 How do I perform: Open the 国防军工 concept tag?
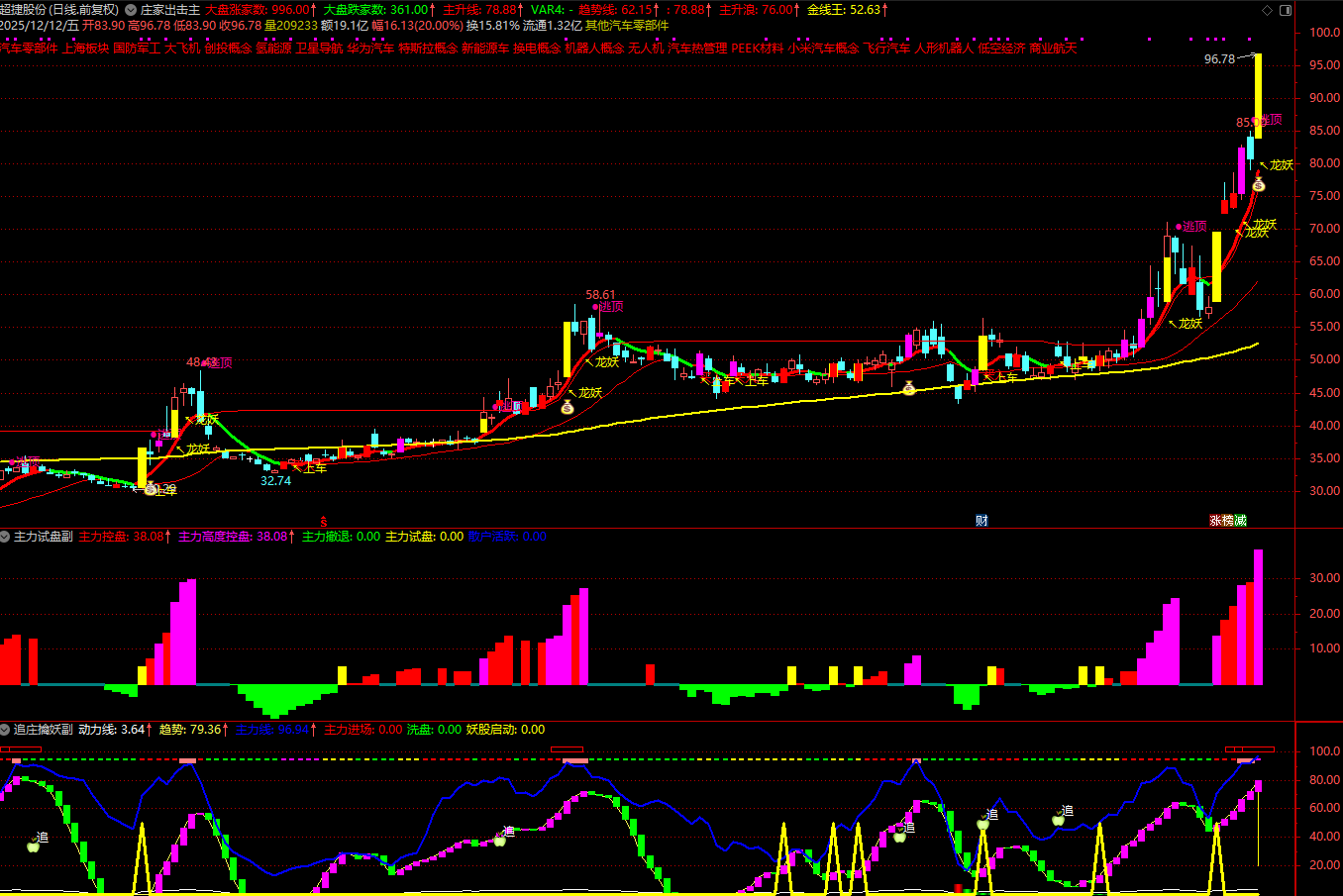point(137,48)
